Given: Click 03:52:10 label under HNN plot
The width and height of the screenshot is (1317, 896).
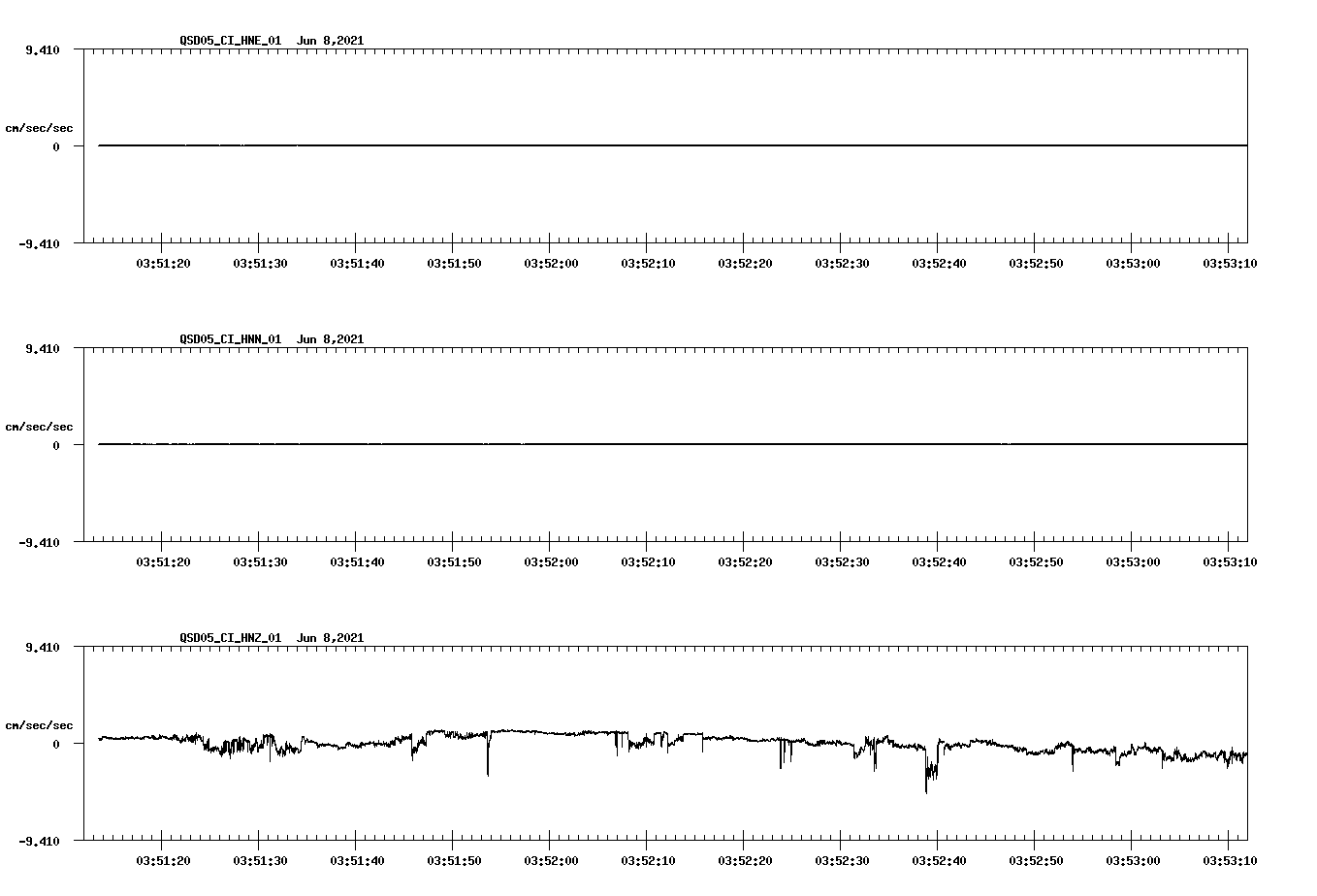Looking at the screenshot, I should click(648, 561).
